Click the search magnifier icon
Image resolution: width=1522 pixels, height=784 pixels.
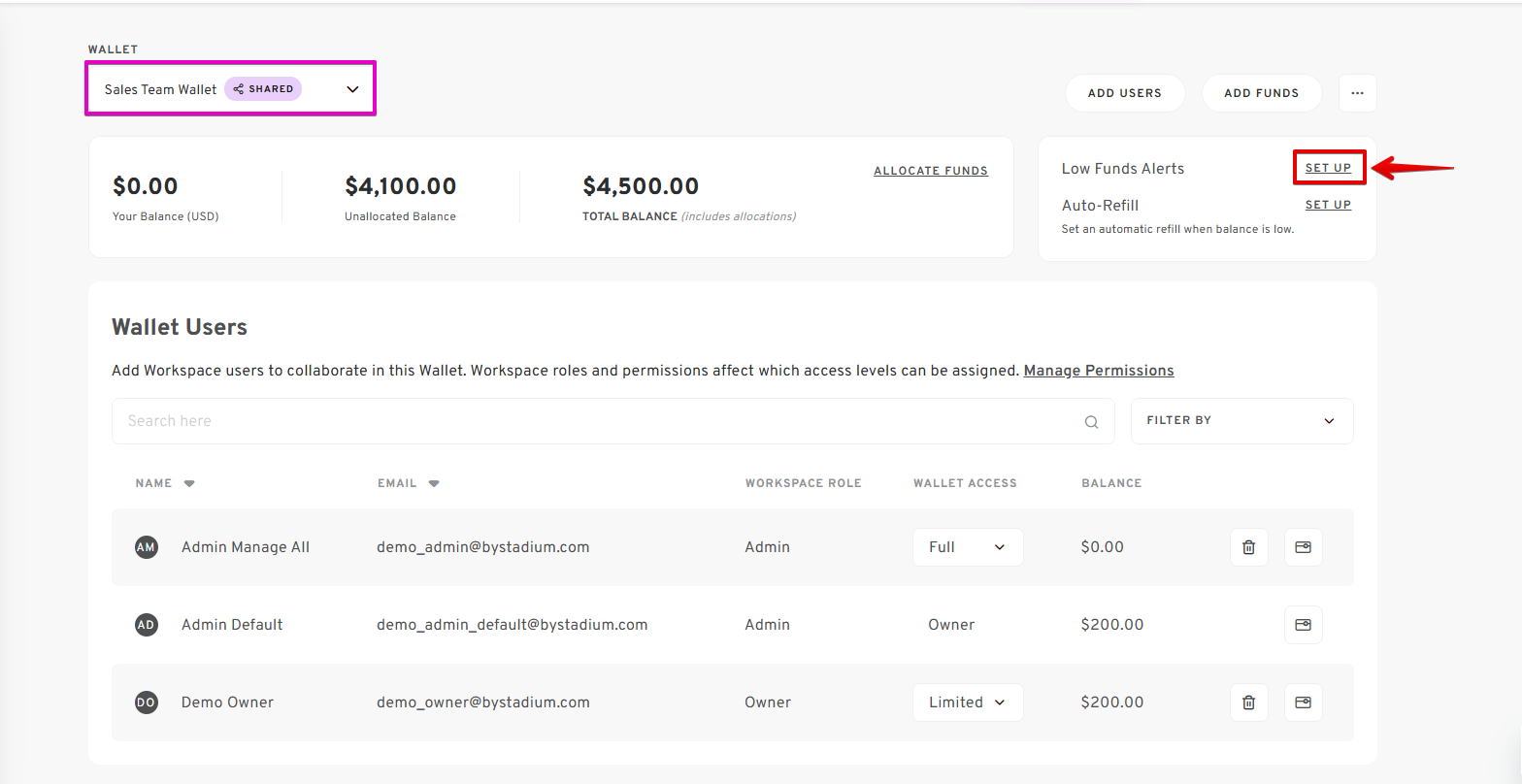(x=1091, y=422)
